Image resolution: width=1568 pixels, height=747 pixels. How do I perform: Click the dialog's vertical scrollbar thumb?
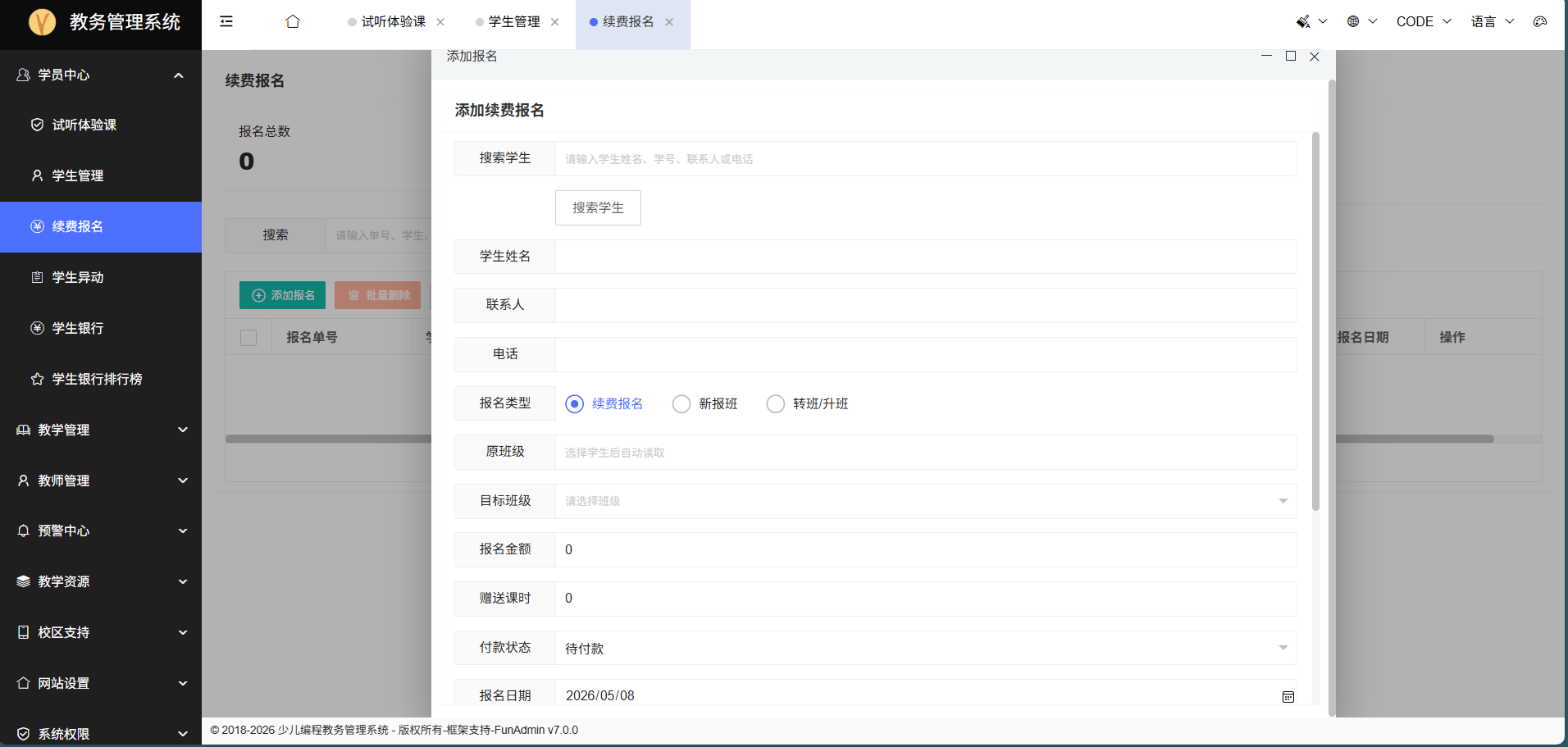click(x=1316, y=320)
